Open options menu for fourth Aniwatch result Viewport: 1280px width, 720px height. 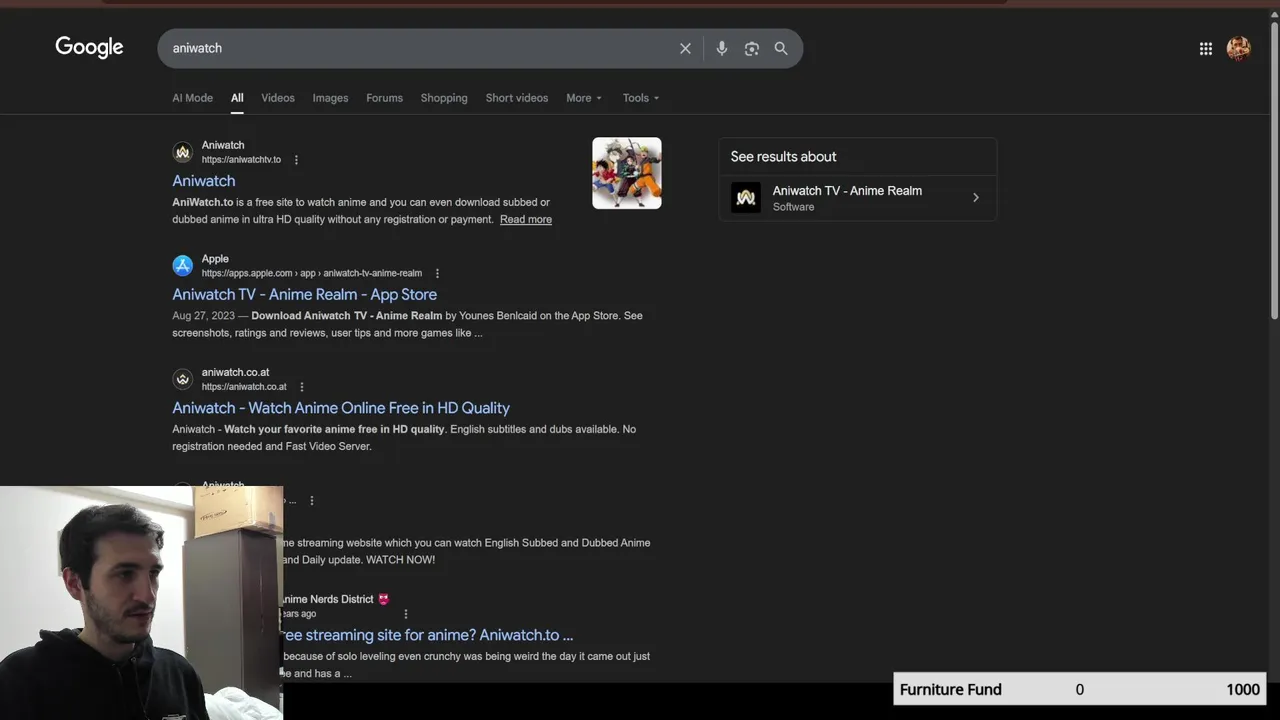311,500
